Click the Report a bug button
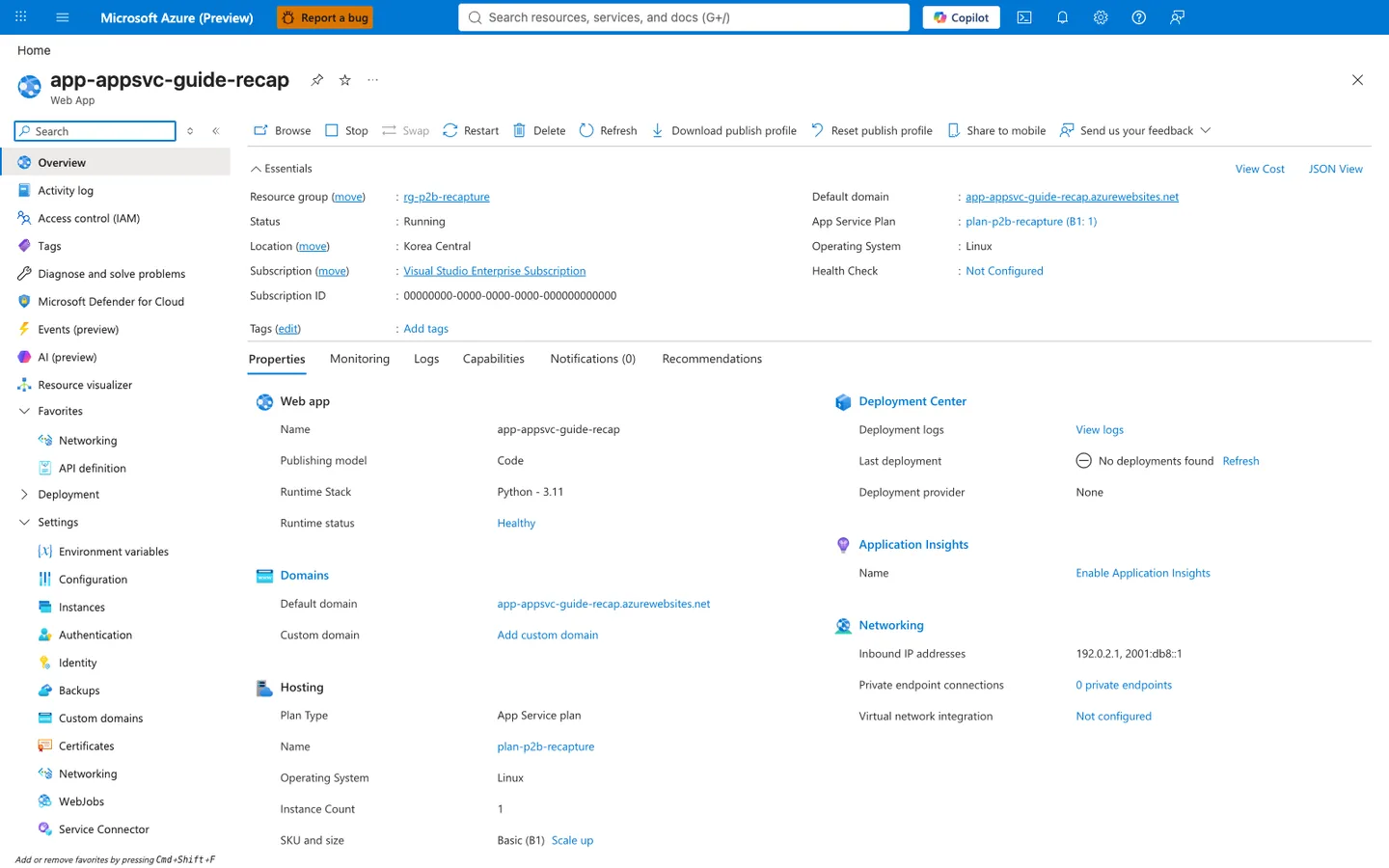The image size is (1389, 868). (x=325, y=17)
